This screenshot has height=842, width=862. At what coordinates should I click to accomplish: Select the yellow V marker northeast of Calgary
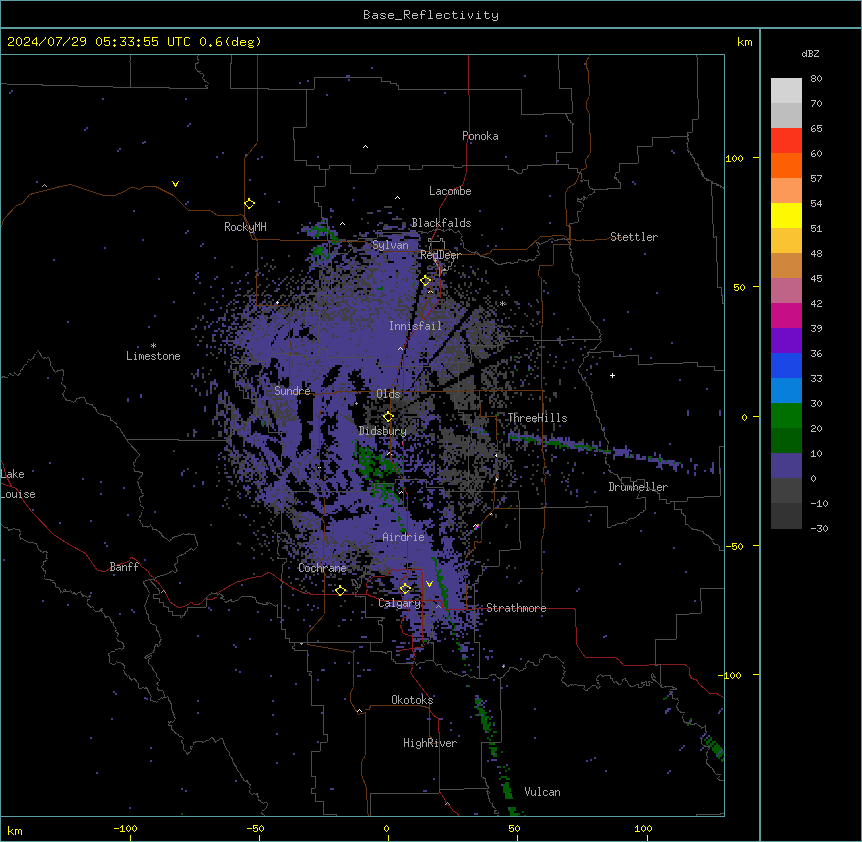tap(429, 584)
